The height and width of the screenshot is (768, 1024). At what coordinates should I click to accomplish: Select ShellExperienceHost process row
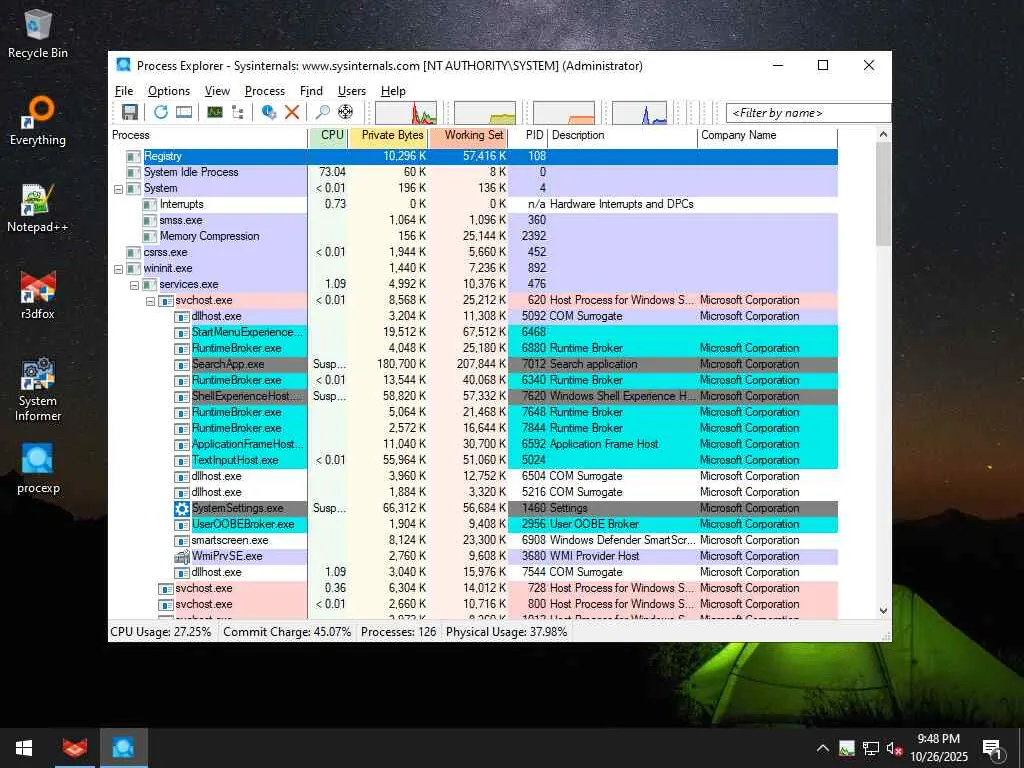[x=473, y=396]
